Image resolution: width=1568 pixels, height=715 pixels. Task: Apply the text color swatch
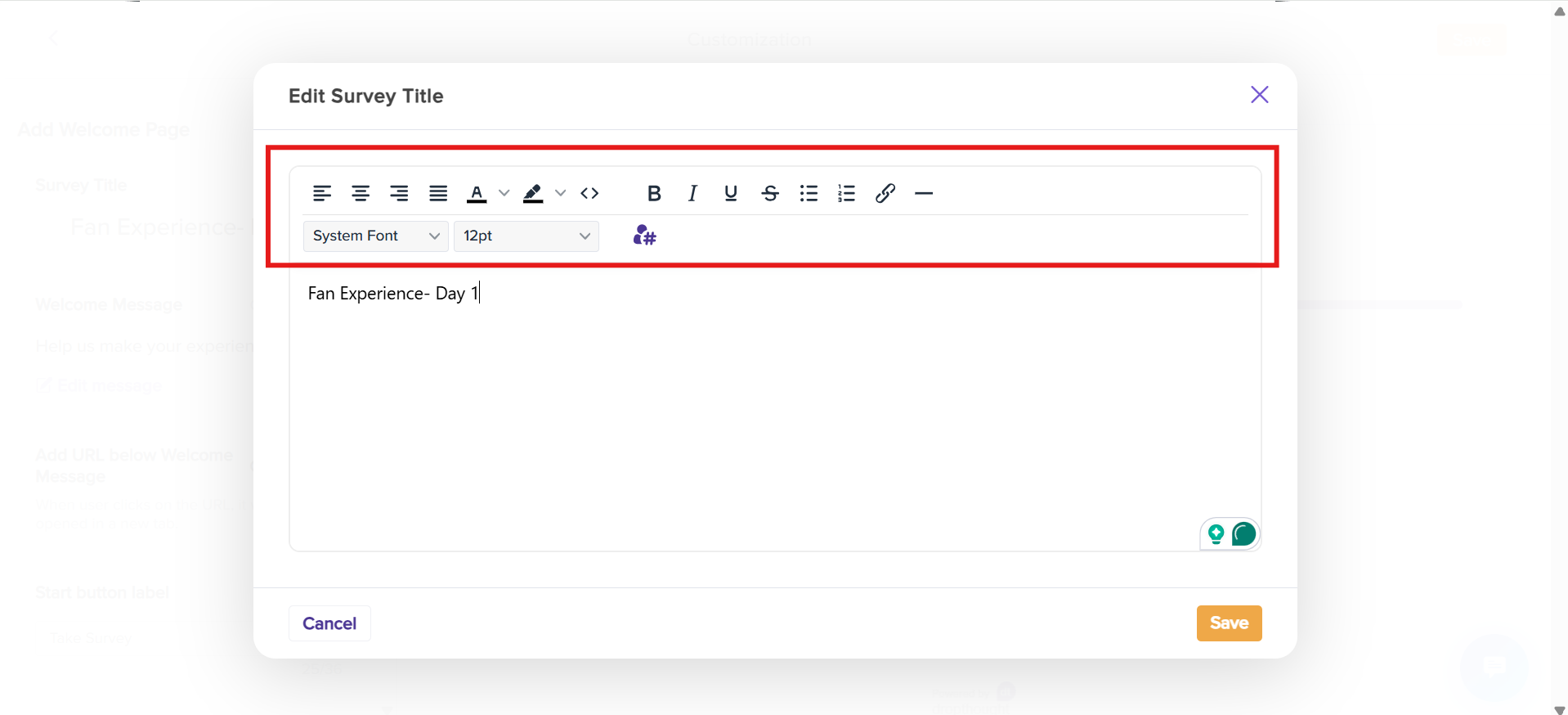pyautogui.click(x=477, y=194)
